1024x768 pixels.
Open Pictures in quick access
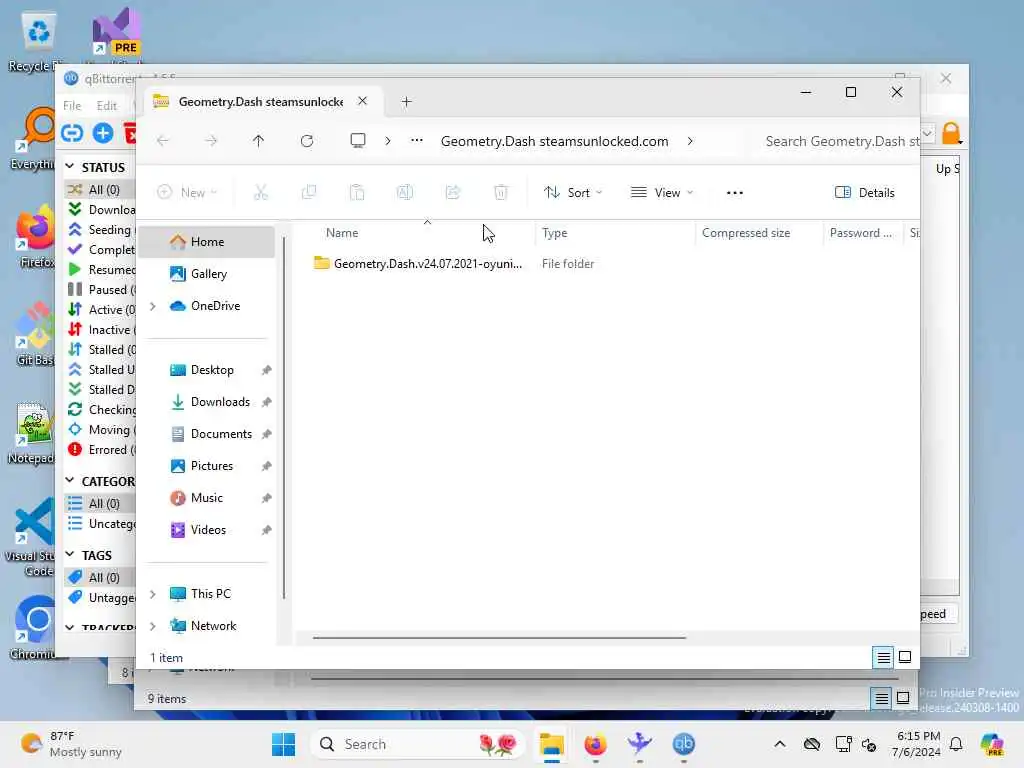[x=208, y=466]
